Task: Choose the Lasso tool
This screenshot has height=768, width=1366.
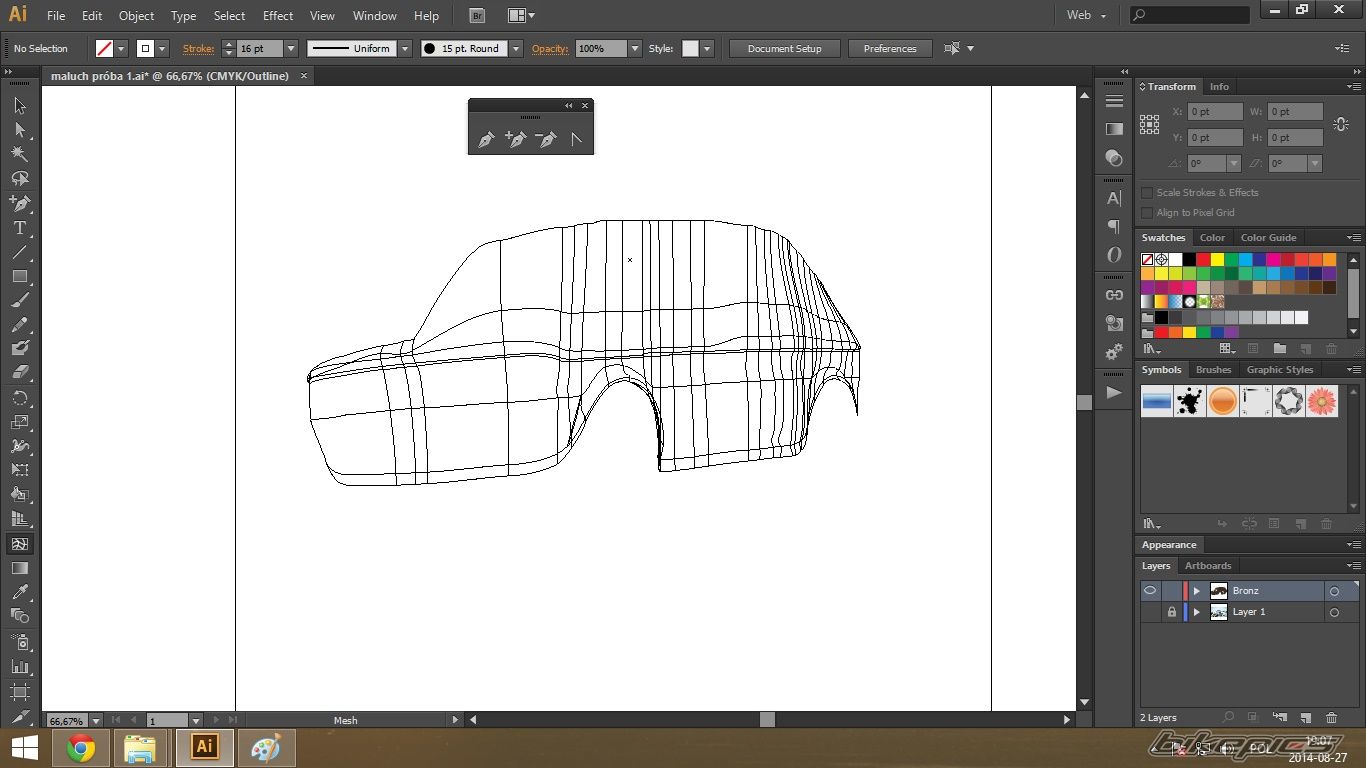Action: point(19,178)
